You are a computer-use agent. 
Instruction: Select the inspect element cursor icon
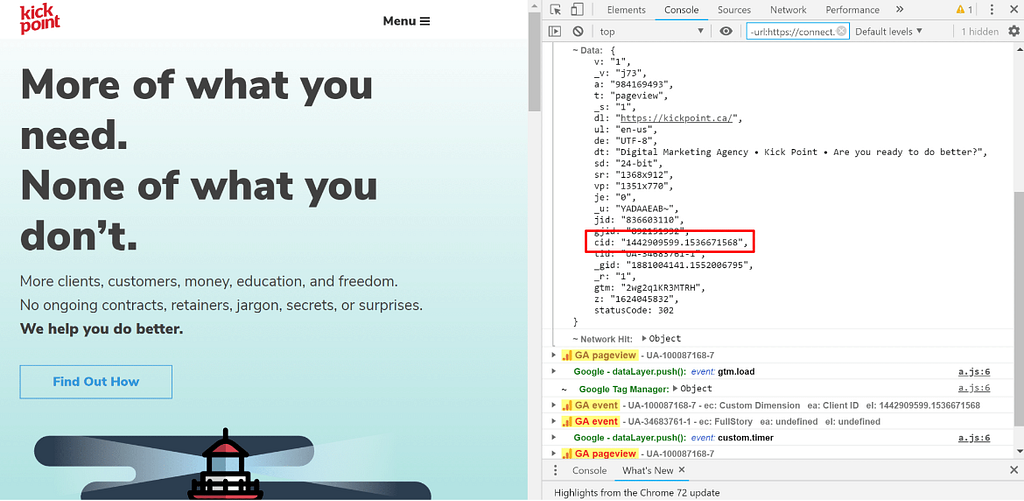click(556, 10)
